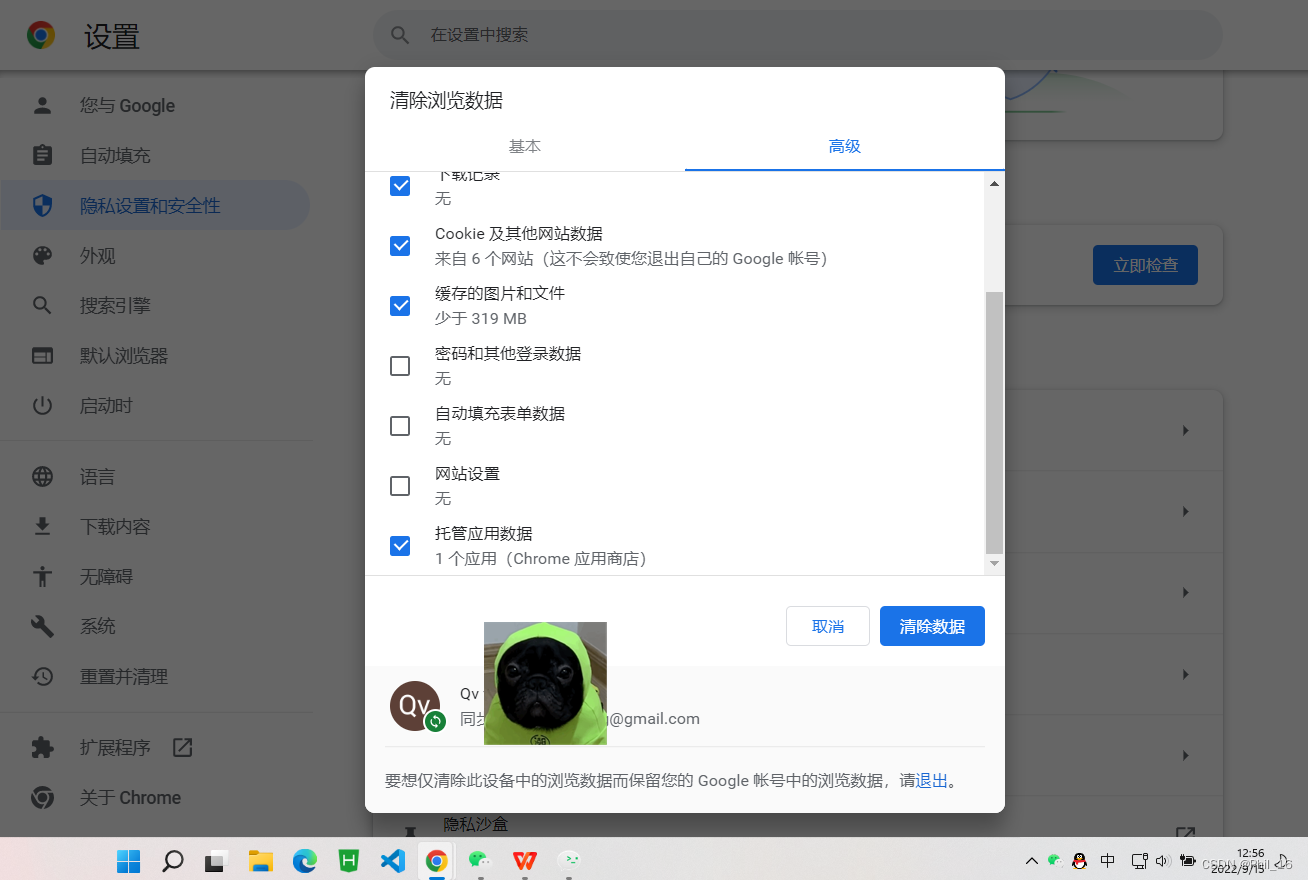Click the 退出 link
The height and width of the screenshot is (880, 1308).
pyautogui.click(x=932, y=780)
